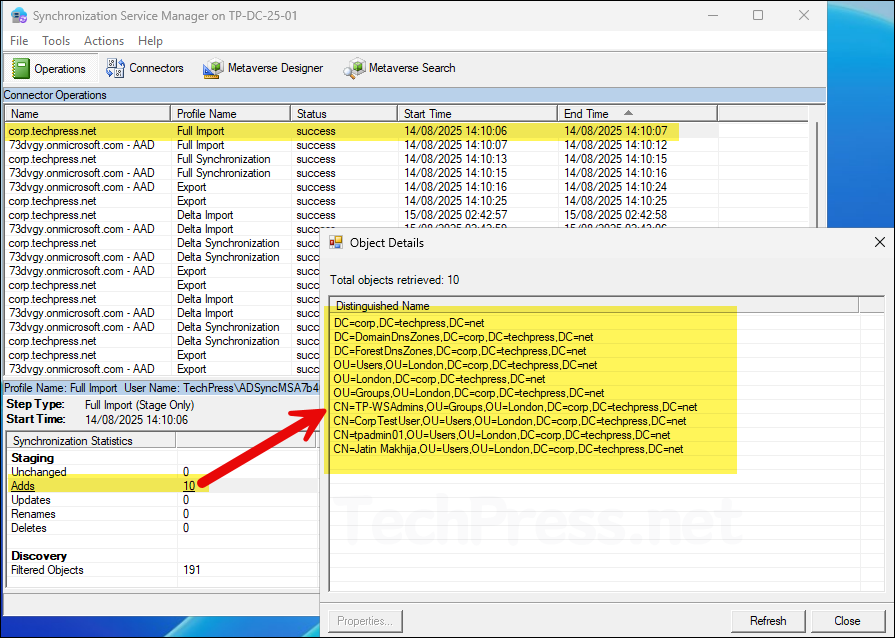Select the CN=CorpTestUser entry
The height and width of the screenshot is (638, 895).
pos(510,421)
